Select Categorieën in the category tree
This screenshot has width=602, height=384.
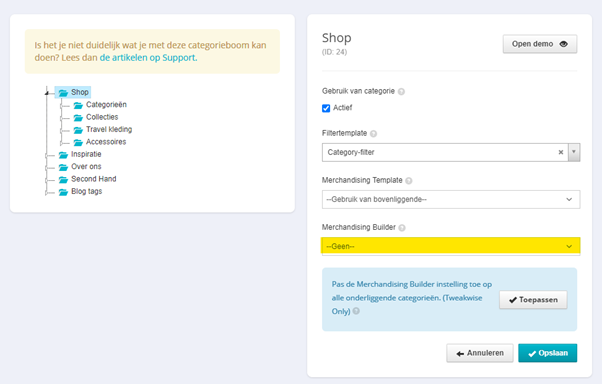tap(106, 104)
